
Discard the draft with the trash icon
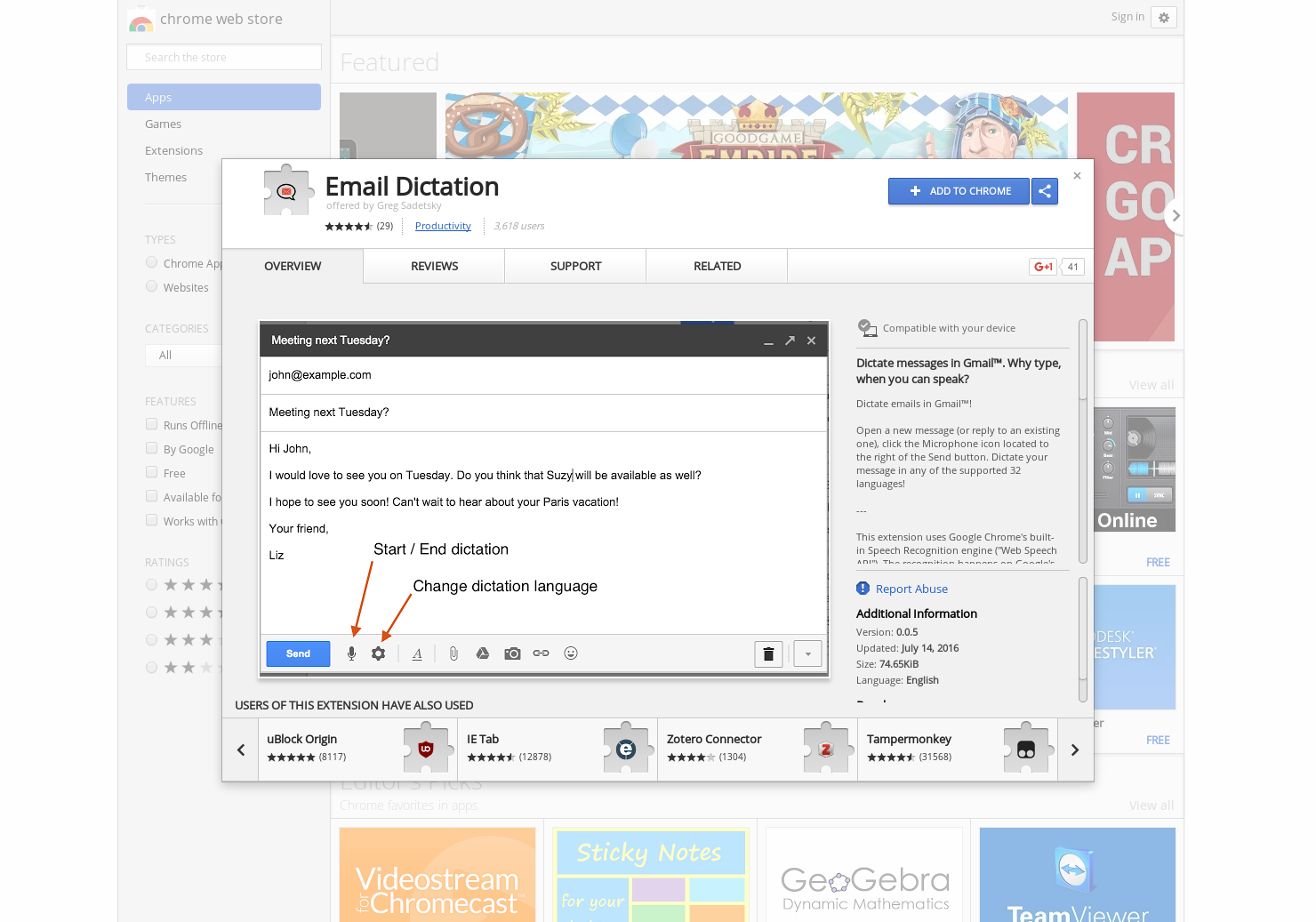pos(768,653)
